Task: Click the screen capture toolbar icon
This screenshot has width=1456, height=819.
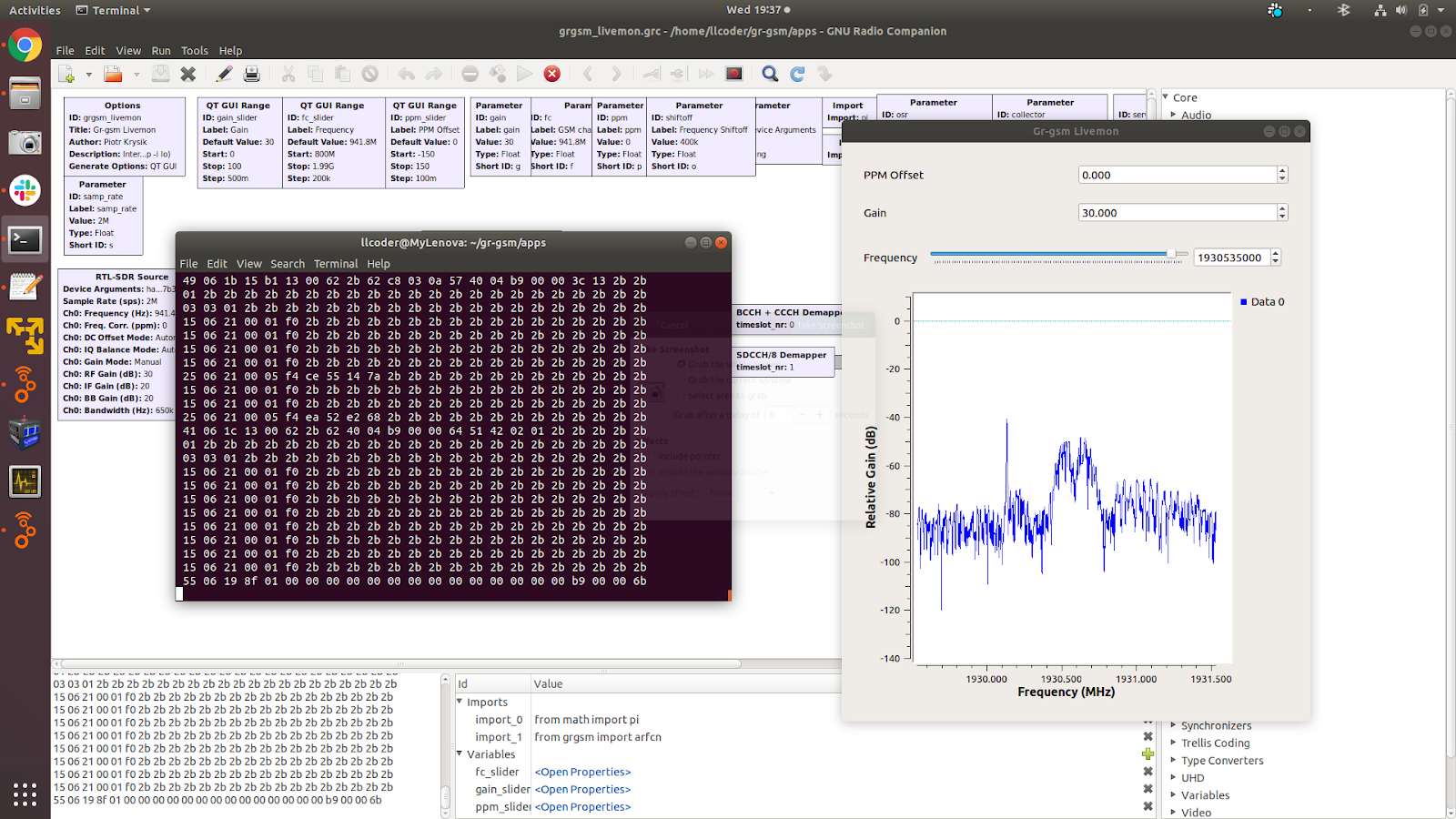Action: (734, 74)
